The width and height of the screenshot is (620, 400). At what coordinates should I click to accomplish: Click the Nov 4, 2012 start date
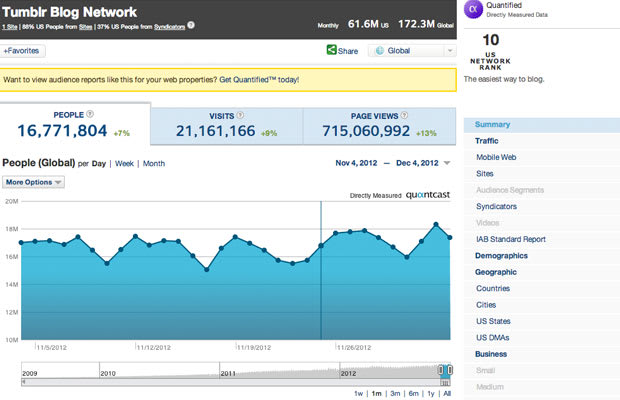[356, 163]
